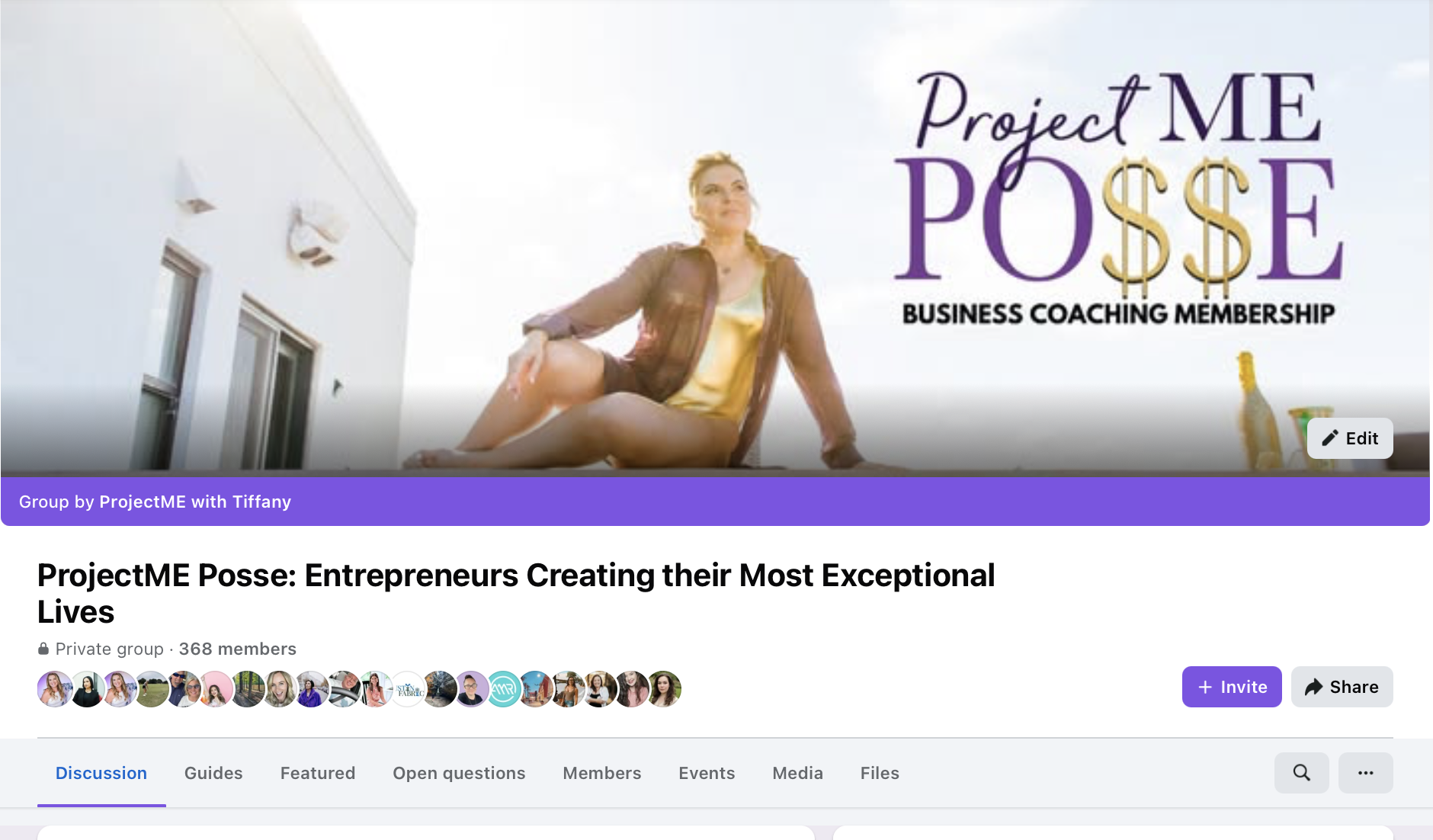Go to the Members tab
Screen dimensions: 1433x840
602,773
